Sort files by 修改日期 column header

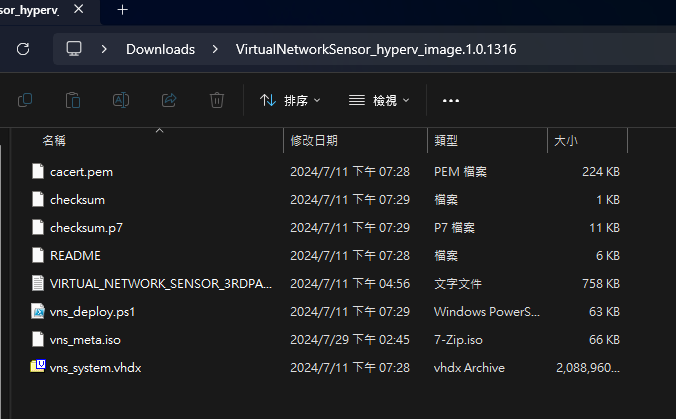[314, 141]
